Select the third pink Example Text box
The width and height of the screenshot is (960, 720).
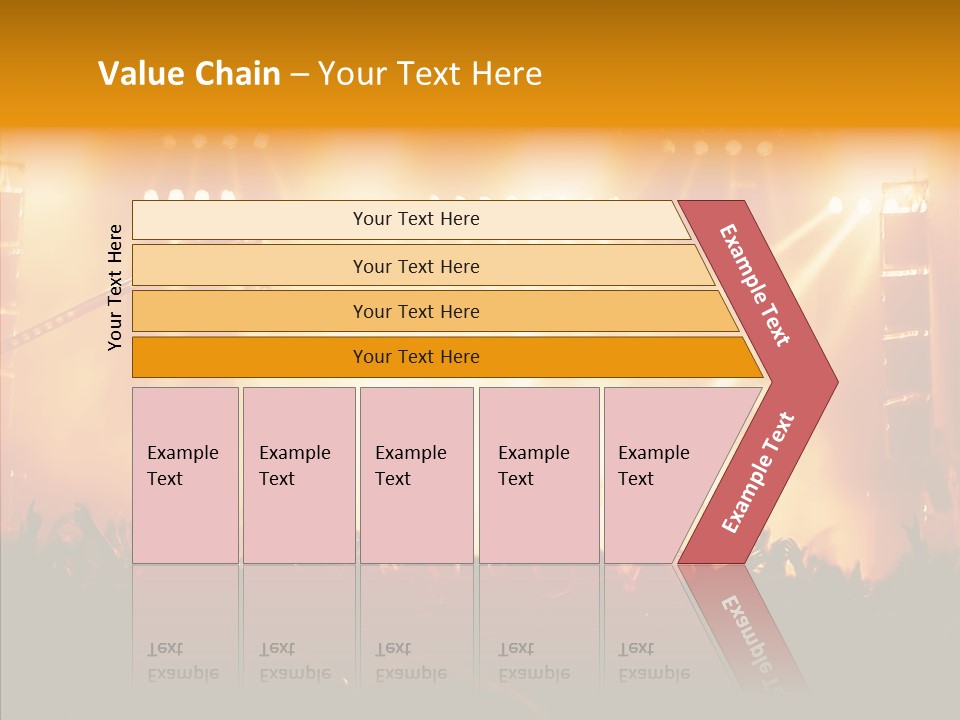coord(416,475)
